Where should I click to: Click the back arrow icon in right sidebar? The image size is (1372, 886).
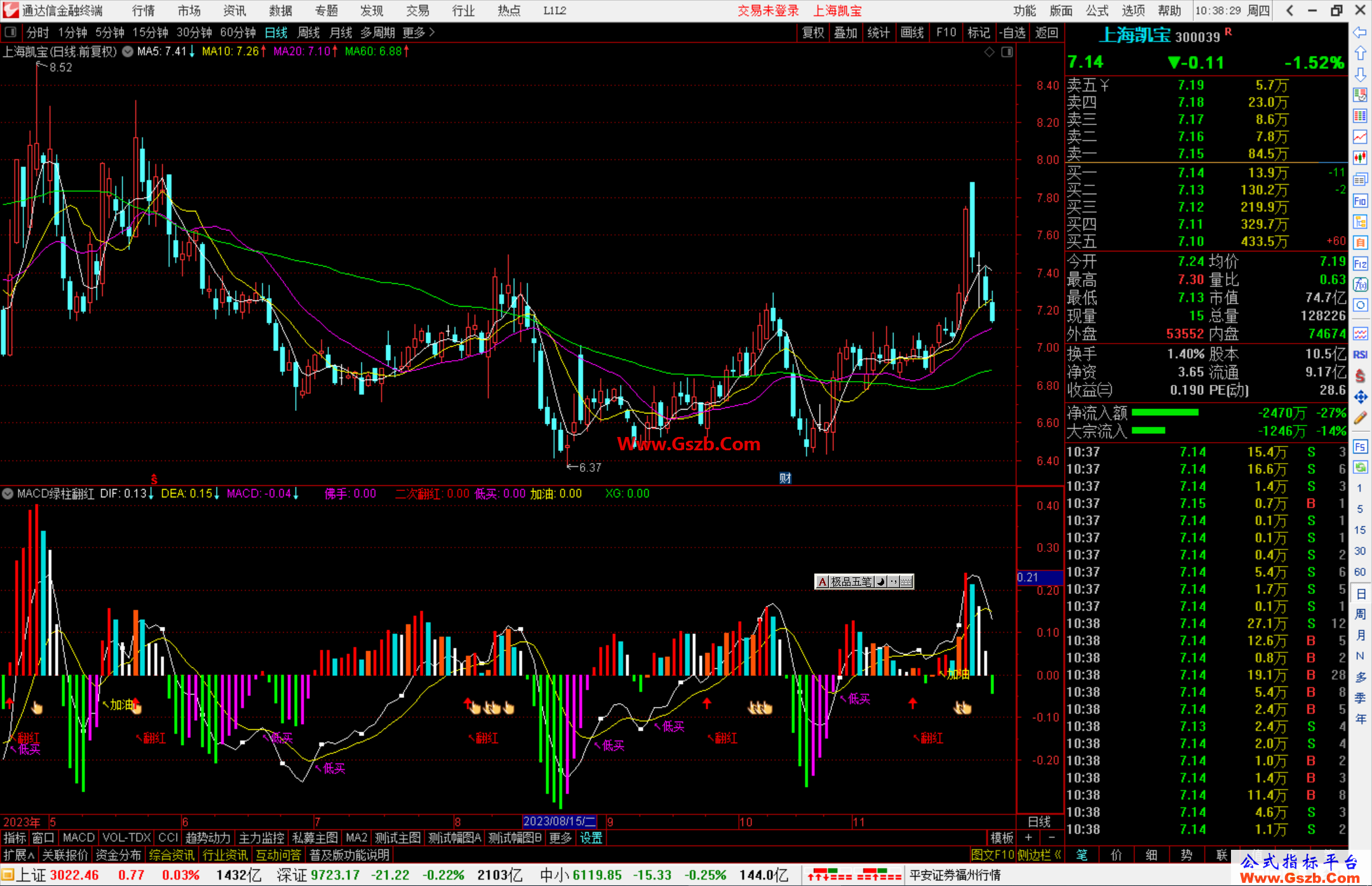tap(1360, 32)
